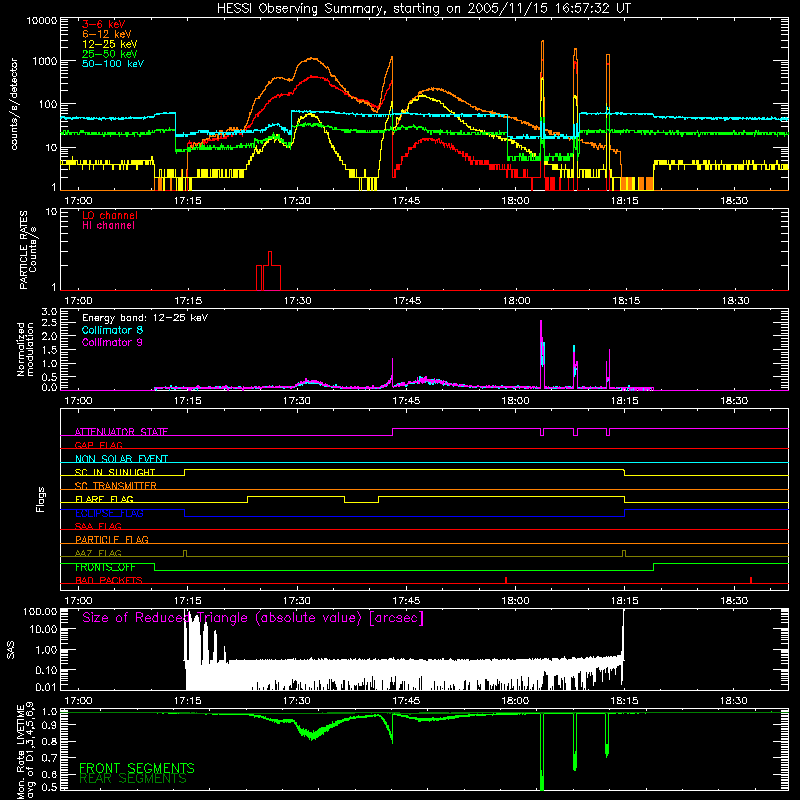Select the Collimator 9 legend entry
Screen dimensions: 800x800
coord(112,342)
